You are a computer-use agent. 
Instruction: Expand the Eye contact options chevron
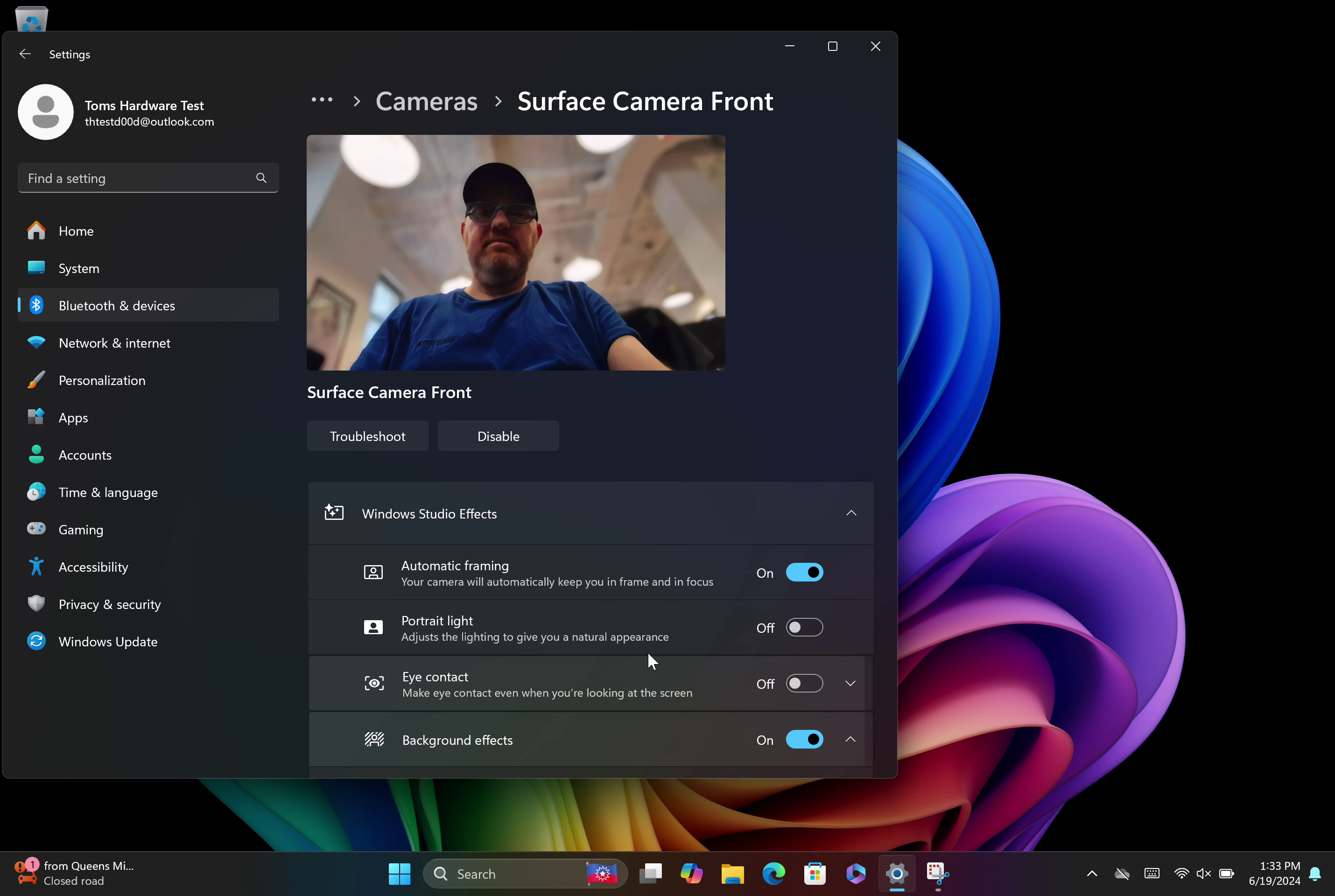click(x=850, y=683)
